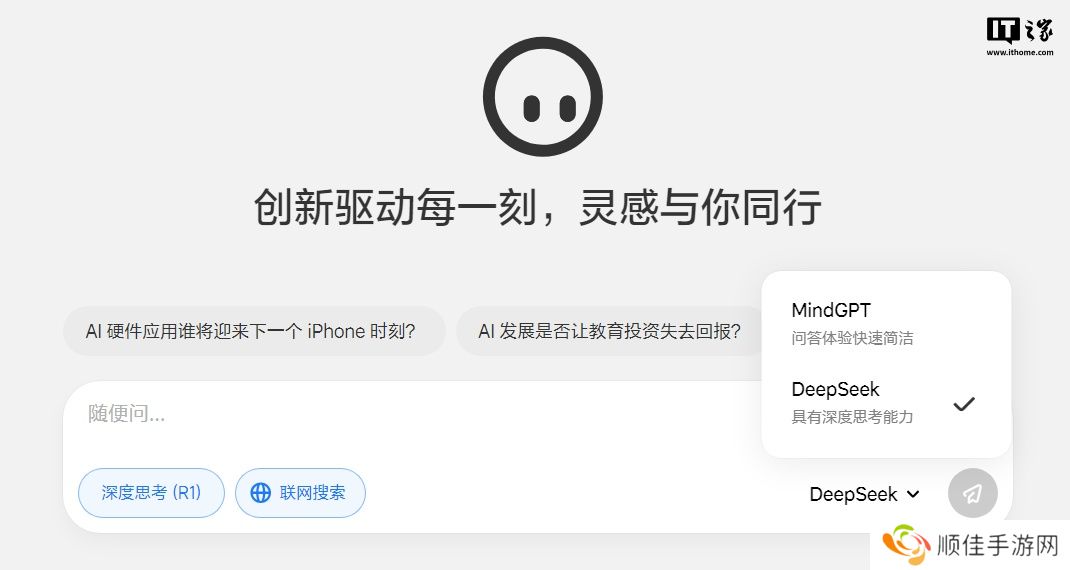Click the round face logo icon
Viewport: 1070px width, 570px height.
(x=543, y=97)
